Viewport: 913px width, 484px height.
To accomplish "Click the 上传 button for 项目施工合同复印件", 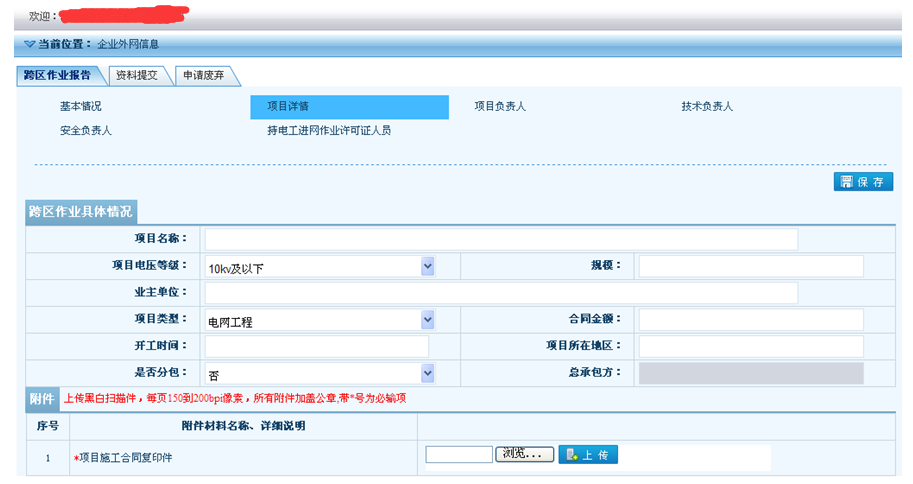I will tap(588, 454).
